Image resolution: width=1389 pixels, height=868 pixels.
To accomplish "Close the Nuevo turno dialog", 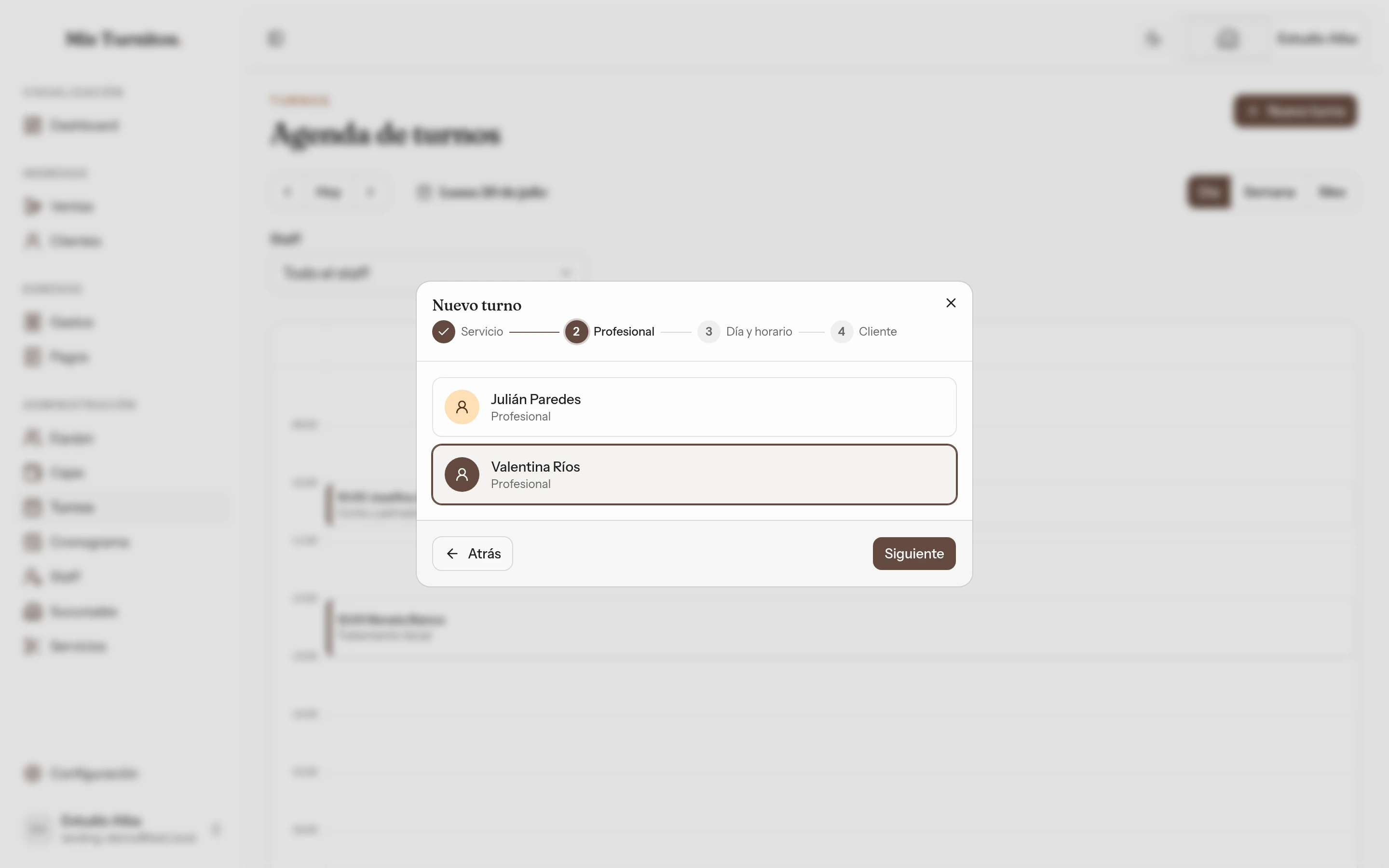I will (951, 302).
